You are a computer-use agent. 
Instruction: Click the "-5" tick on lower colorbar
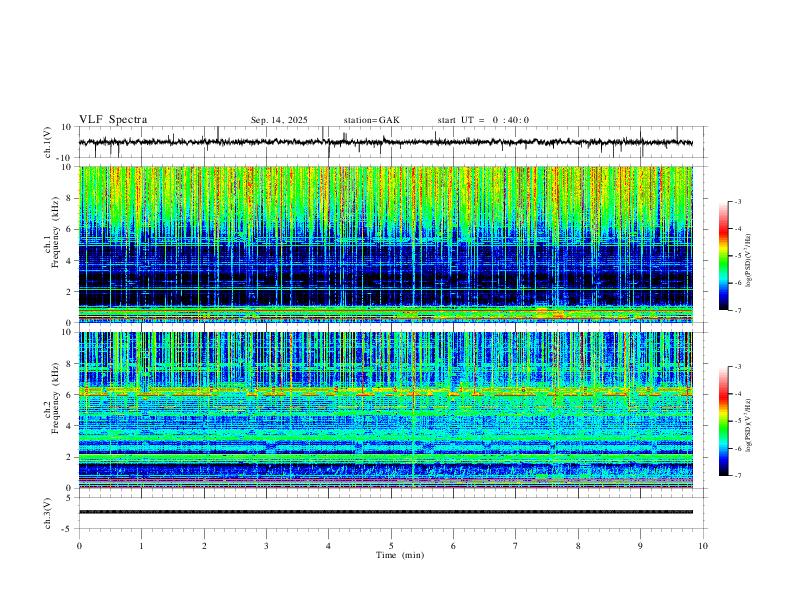(738, 421)
